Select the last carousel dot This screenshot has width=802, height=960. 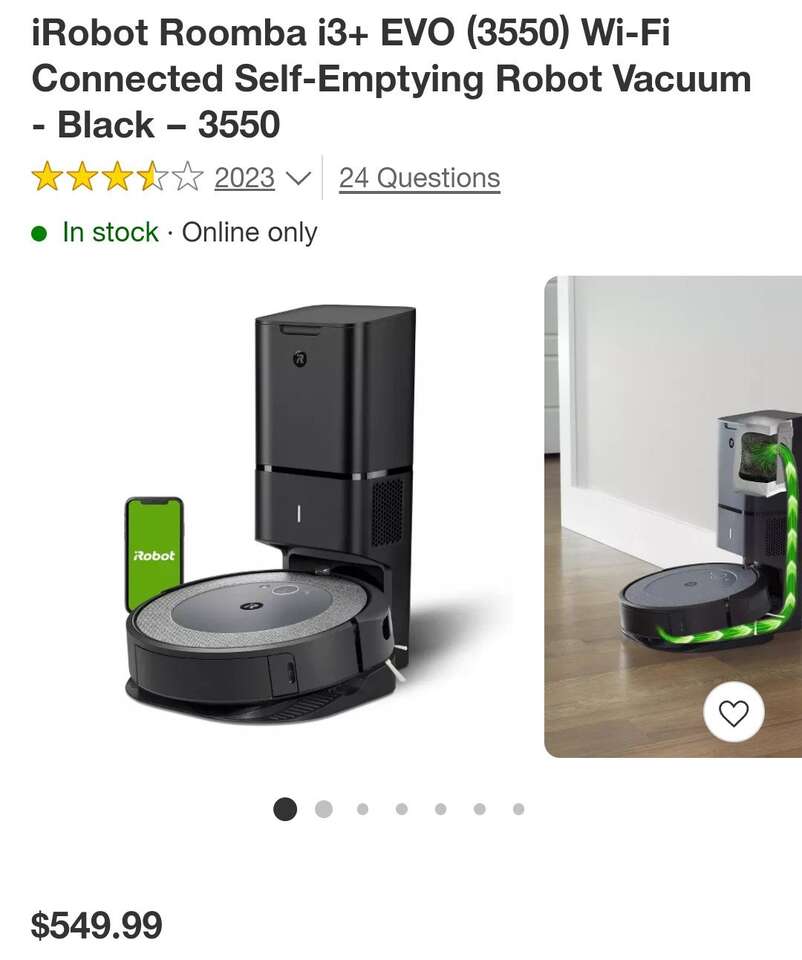point(519,809)
